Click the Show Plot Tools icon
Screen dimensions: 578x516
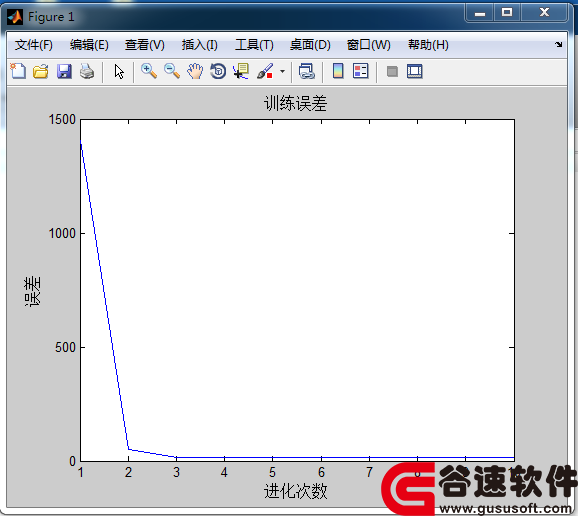(x=415, y=71)
